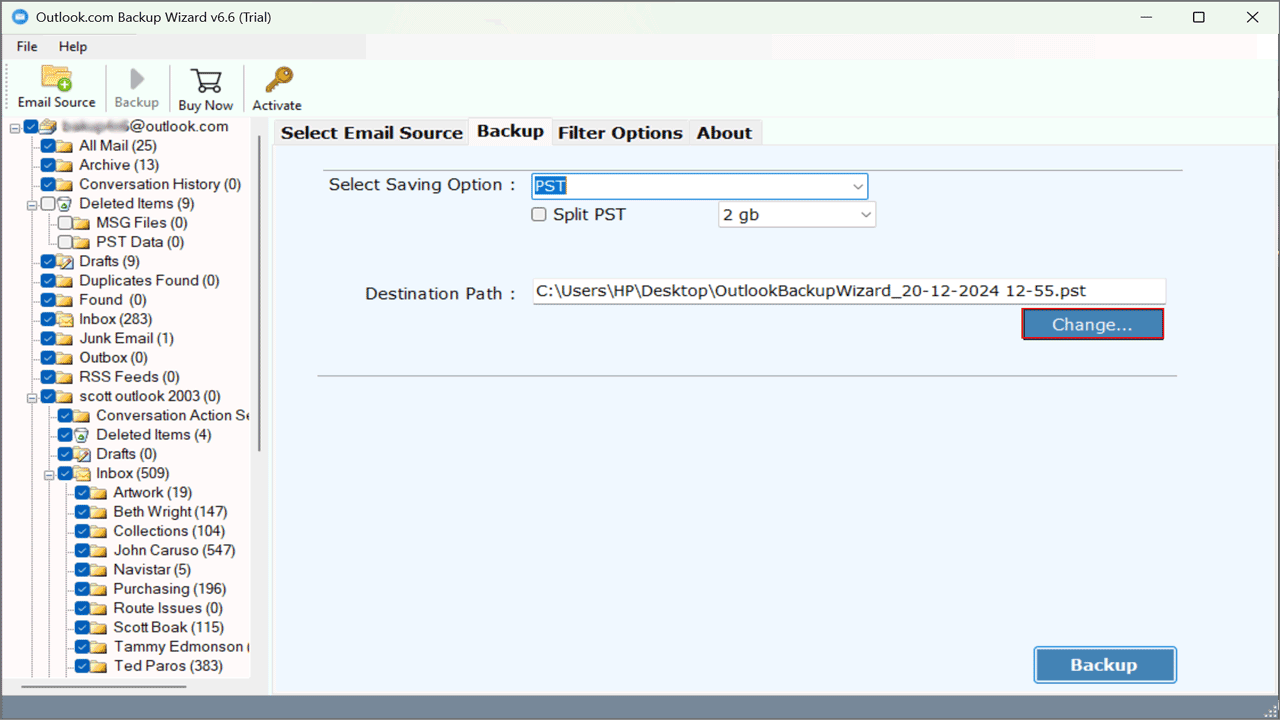Collapse the Deleted Items (9) node

(32, 204)
